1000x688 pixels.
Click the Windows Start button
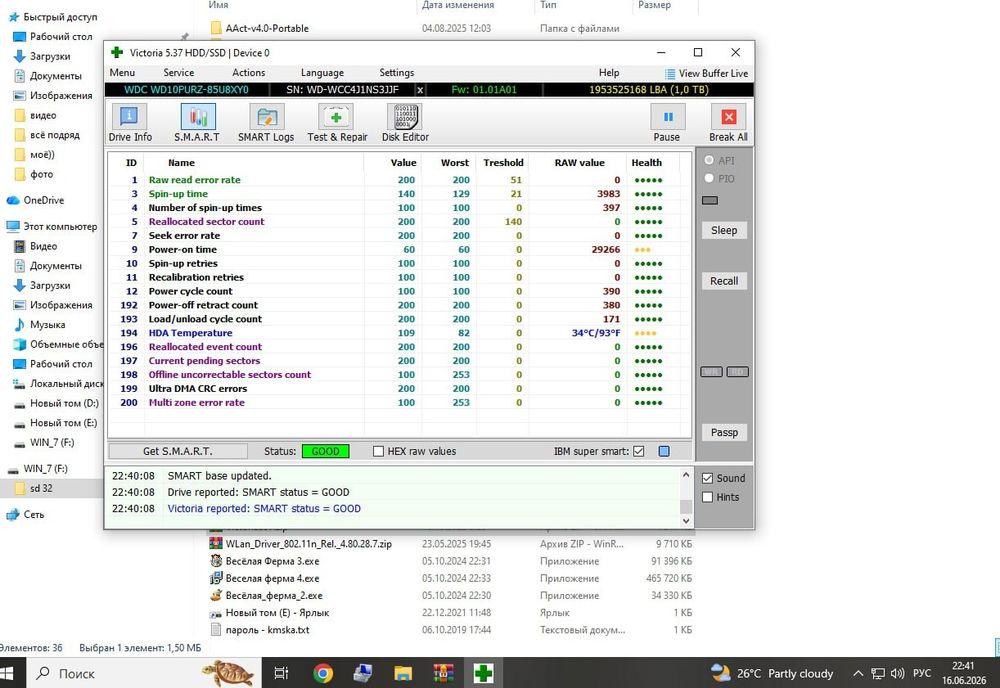6,673
